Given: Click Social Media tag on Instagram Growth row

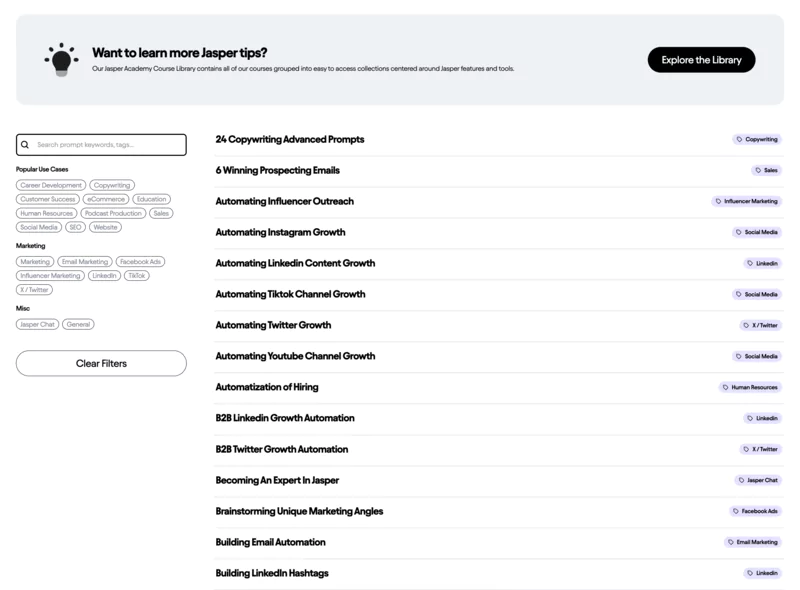Looking at the screenshot, I should click(x=756, y=232).
